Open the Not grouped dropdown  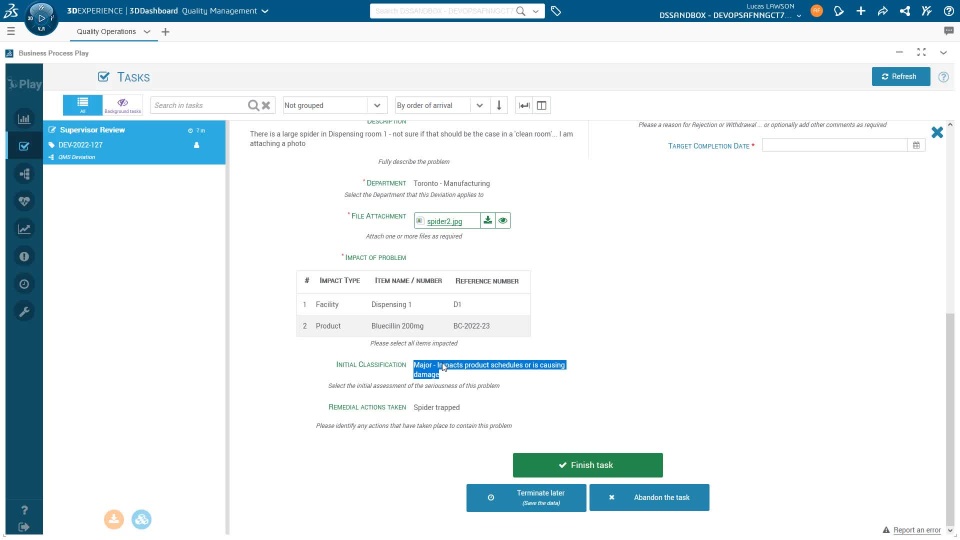pos(334,105)
